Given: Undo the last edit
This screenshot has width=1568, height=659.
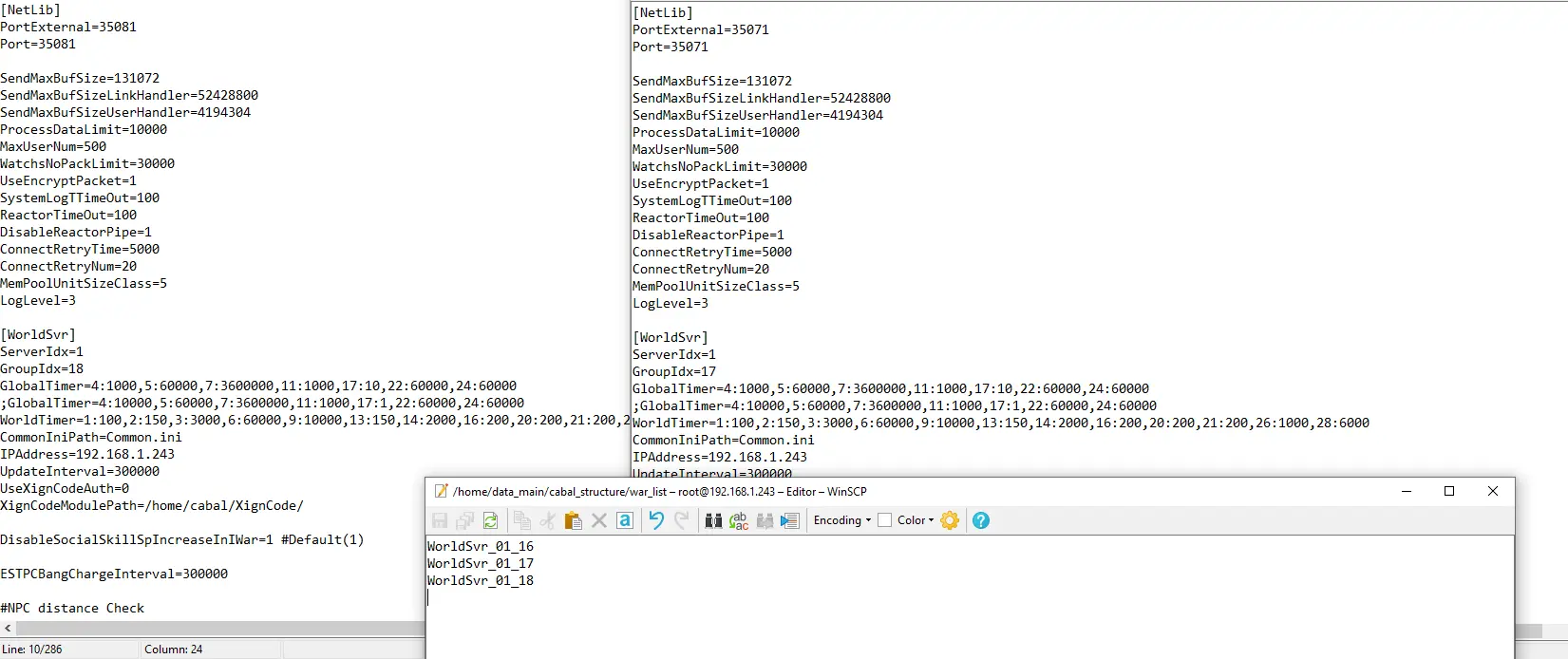Looking at the screenshot, I should click(656, 520).
